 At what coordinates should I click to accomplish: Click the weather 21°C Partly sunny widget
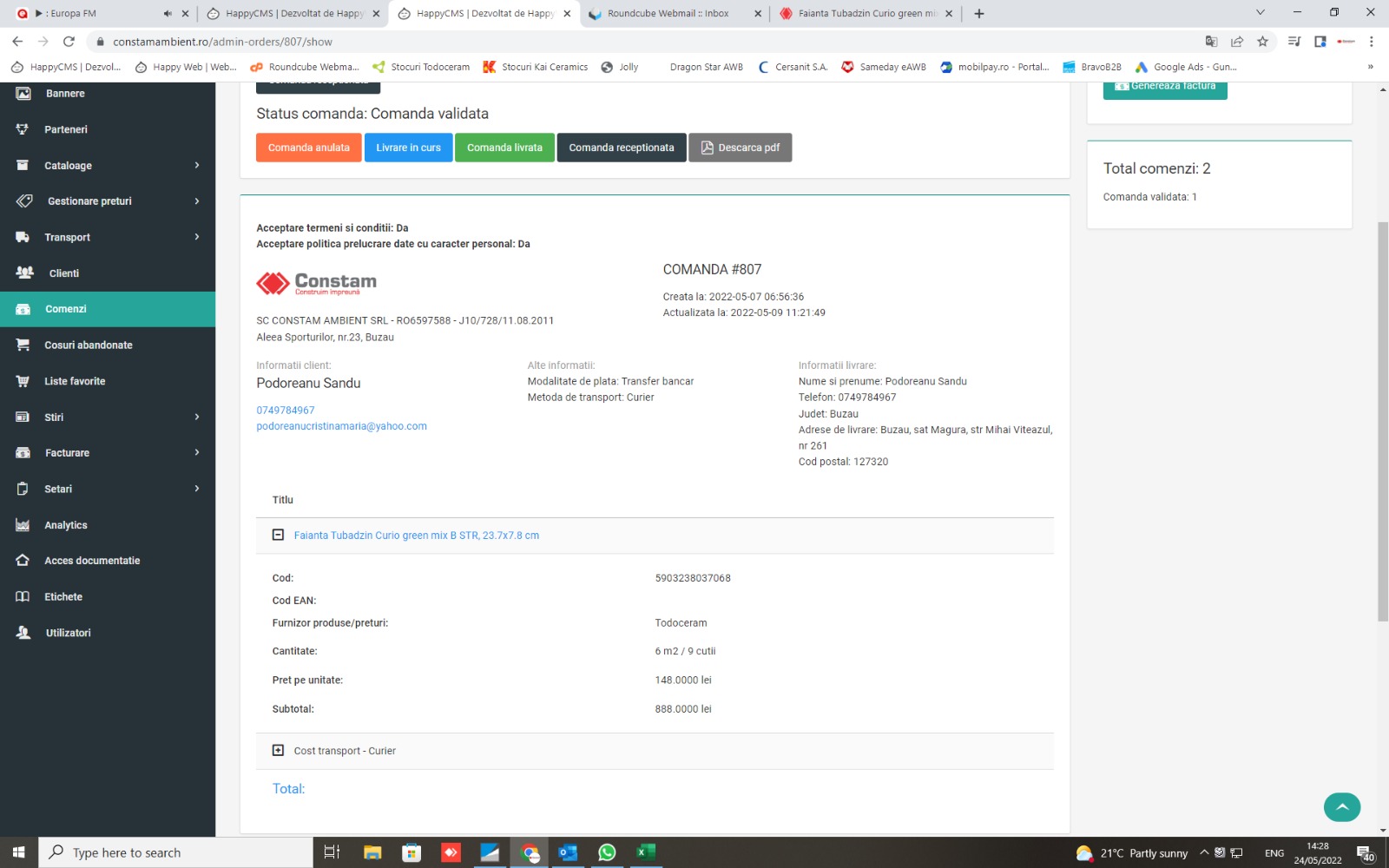1131,853
